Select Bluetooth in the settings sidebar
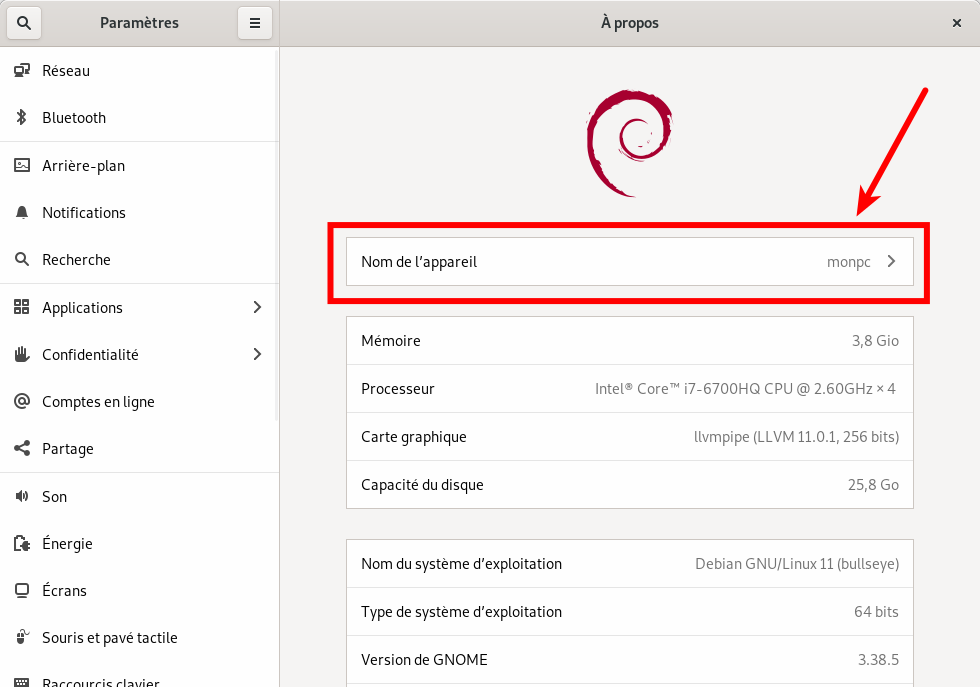This screenshot has height=687, width=980. click(139, 118)
